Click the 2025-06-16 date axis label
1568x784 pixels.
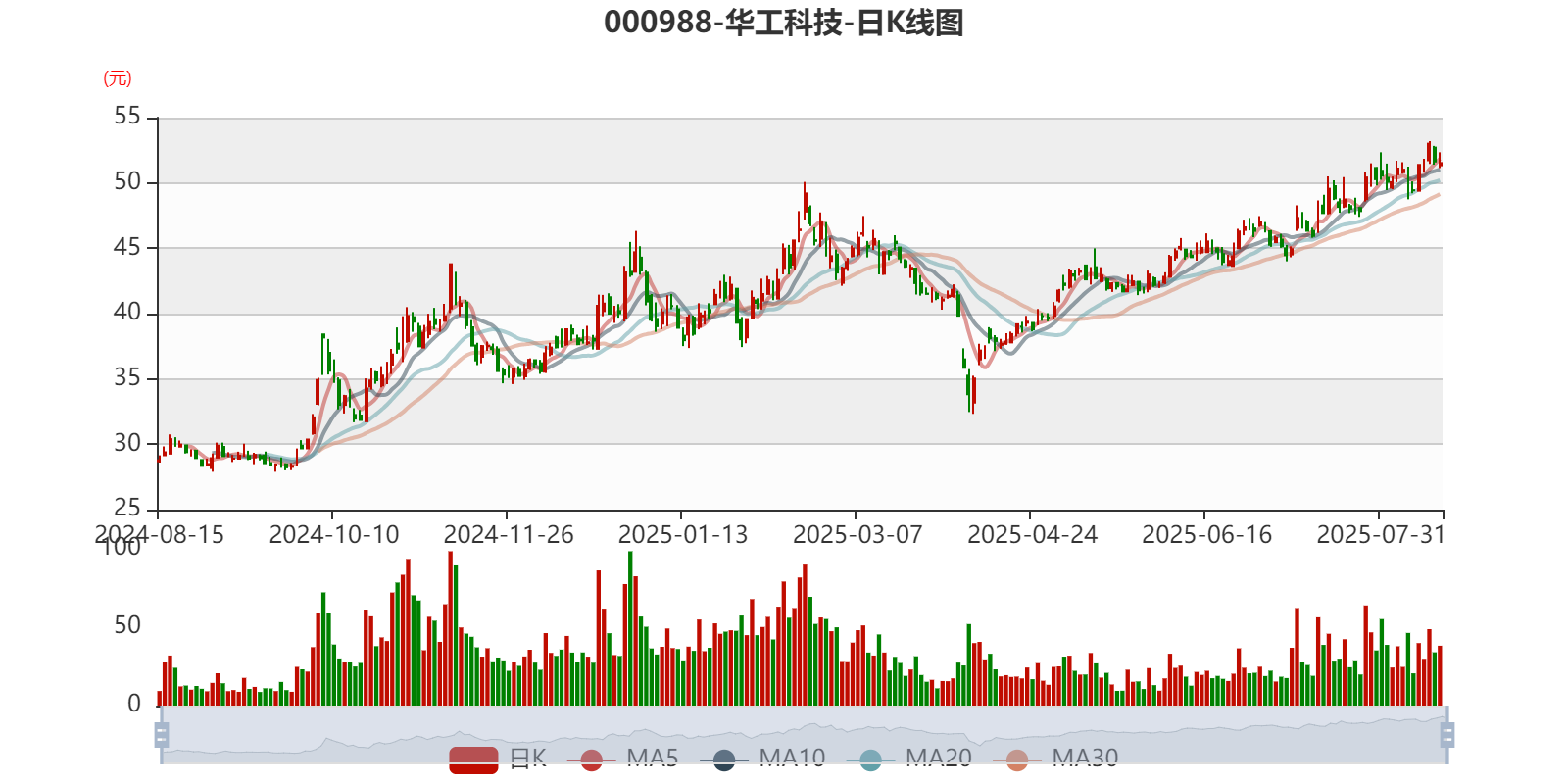pyautogui.click(x=1206, y=535)
